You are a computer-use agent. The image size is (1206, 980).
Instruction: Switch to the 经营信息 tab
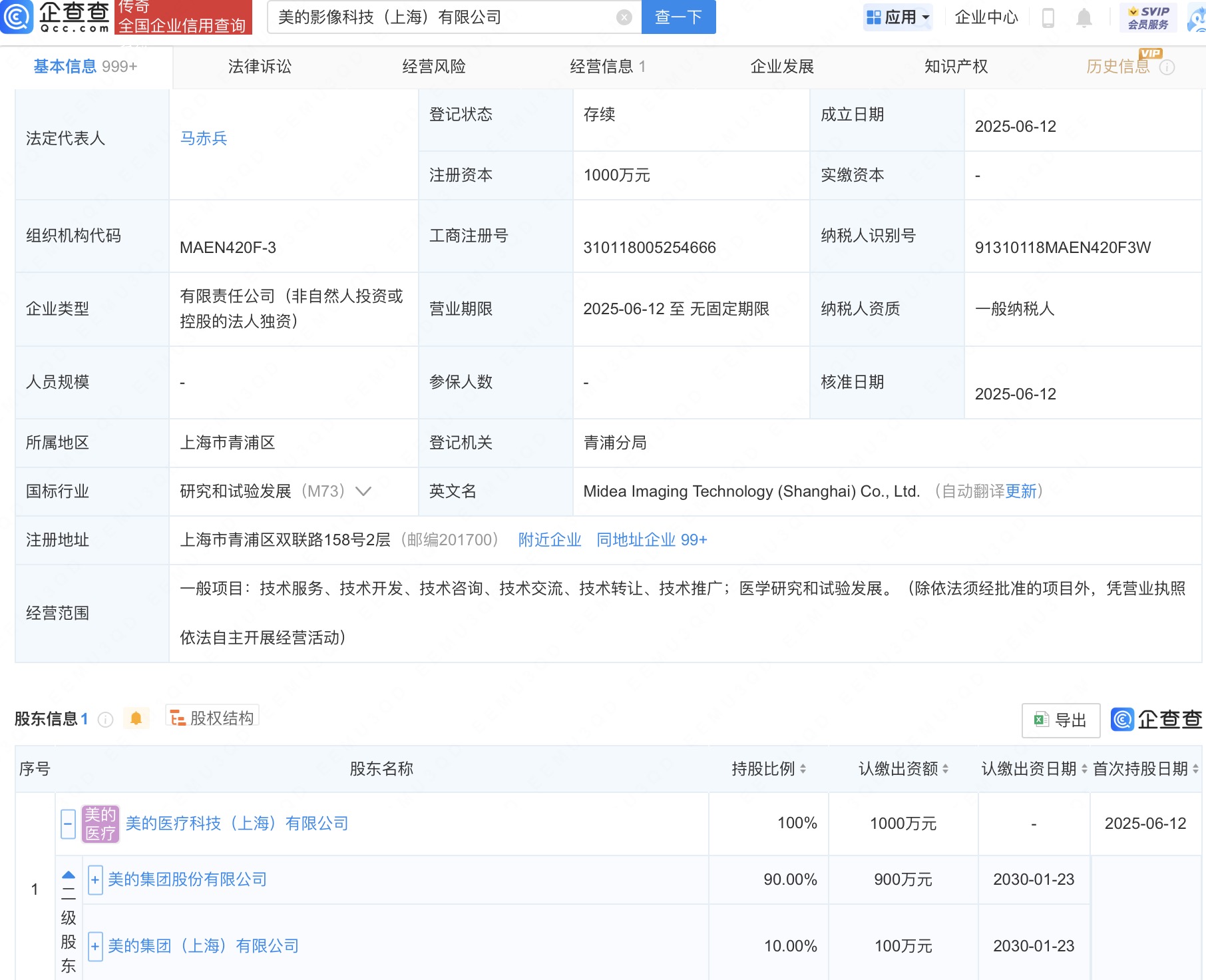(x=608, y=67)
